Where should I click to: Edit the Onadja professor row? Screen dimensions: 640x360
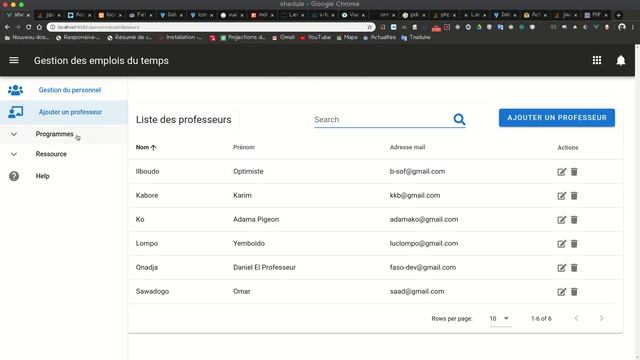tap(562, 268)
